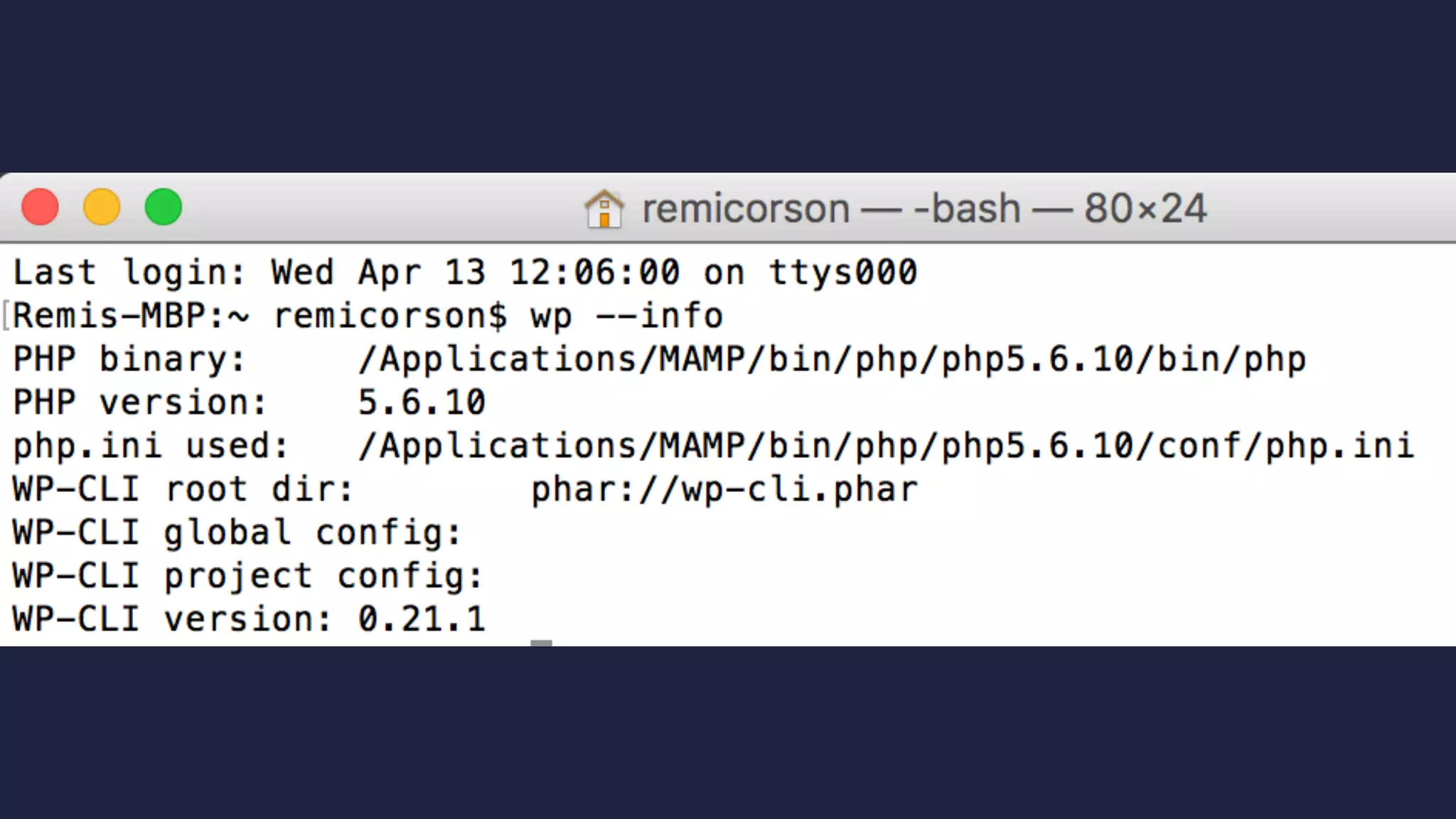Click the 'Remis-MBP:~' prompt hostname
This screenshot has height=819, width=1456.
point(132,316)
